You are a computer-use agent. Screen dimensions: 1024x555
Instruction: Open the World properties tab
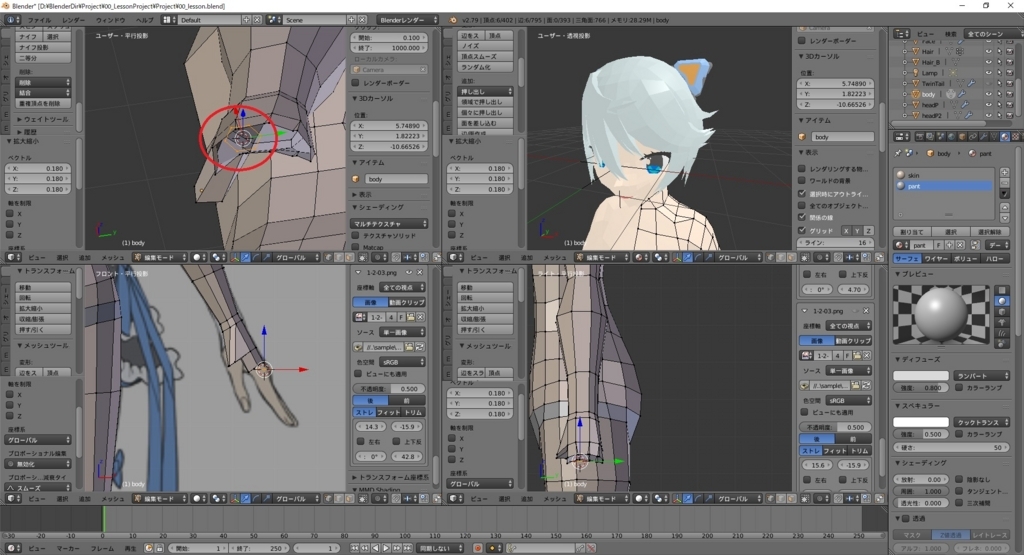[952, 136]
